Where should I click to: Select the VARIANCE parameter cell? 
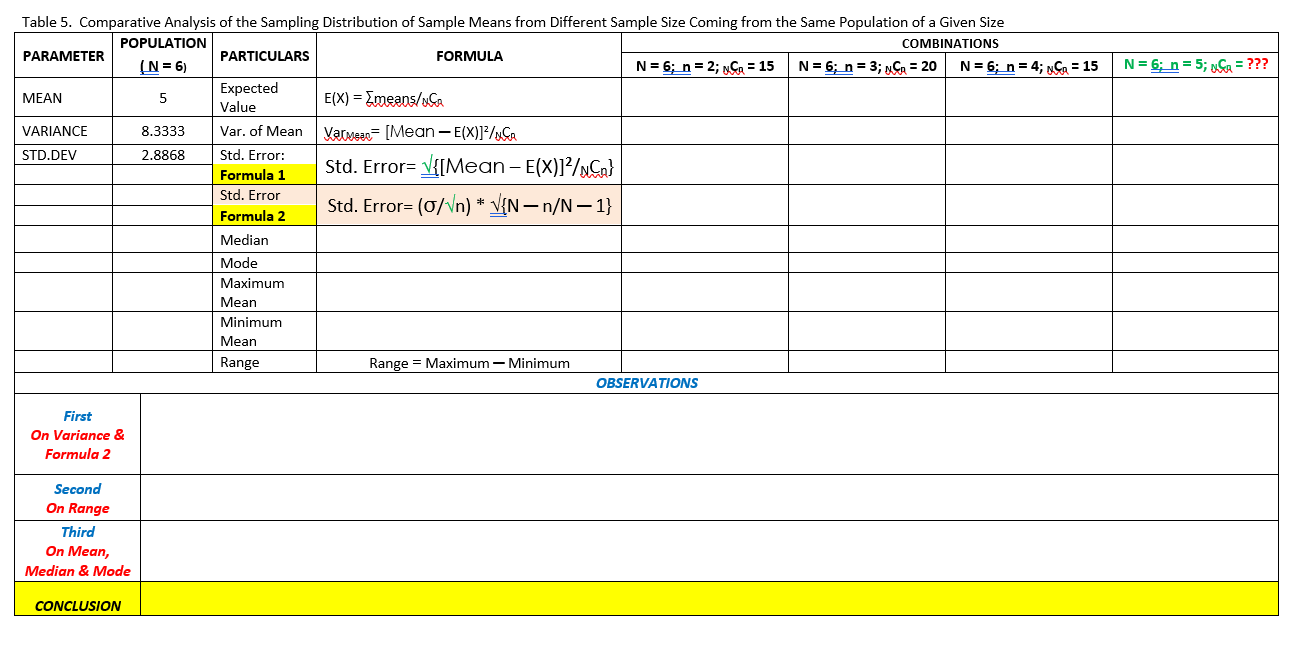pos(64,131)
